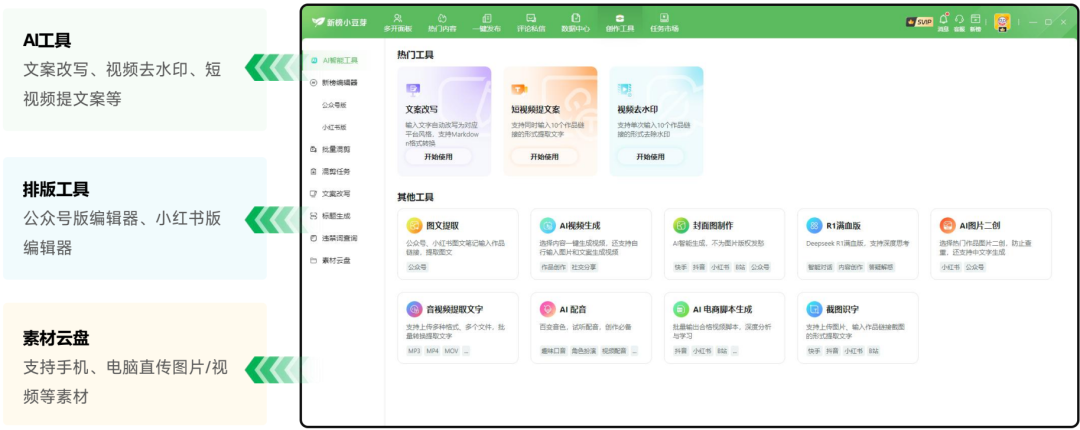Image resolution: width=1080 pixels, height=430 pixels.
Task: Open the AI视频生成 tool icon
Action: pos(548,225)
